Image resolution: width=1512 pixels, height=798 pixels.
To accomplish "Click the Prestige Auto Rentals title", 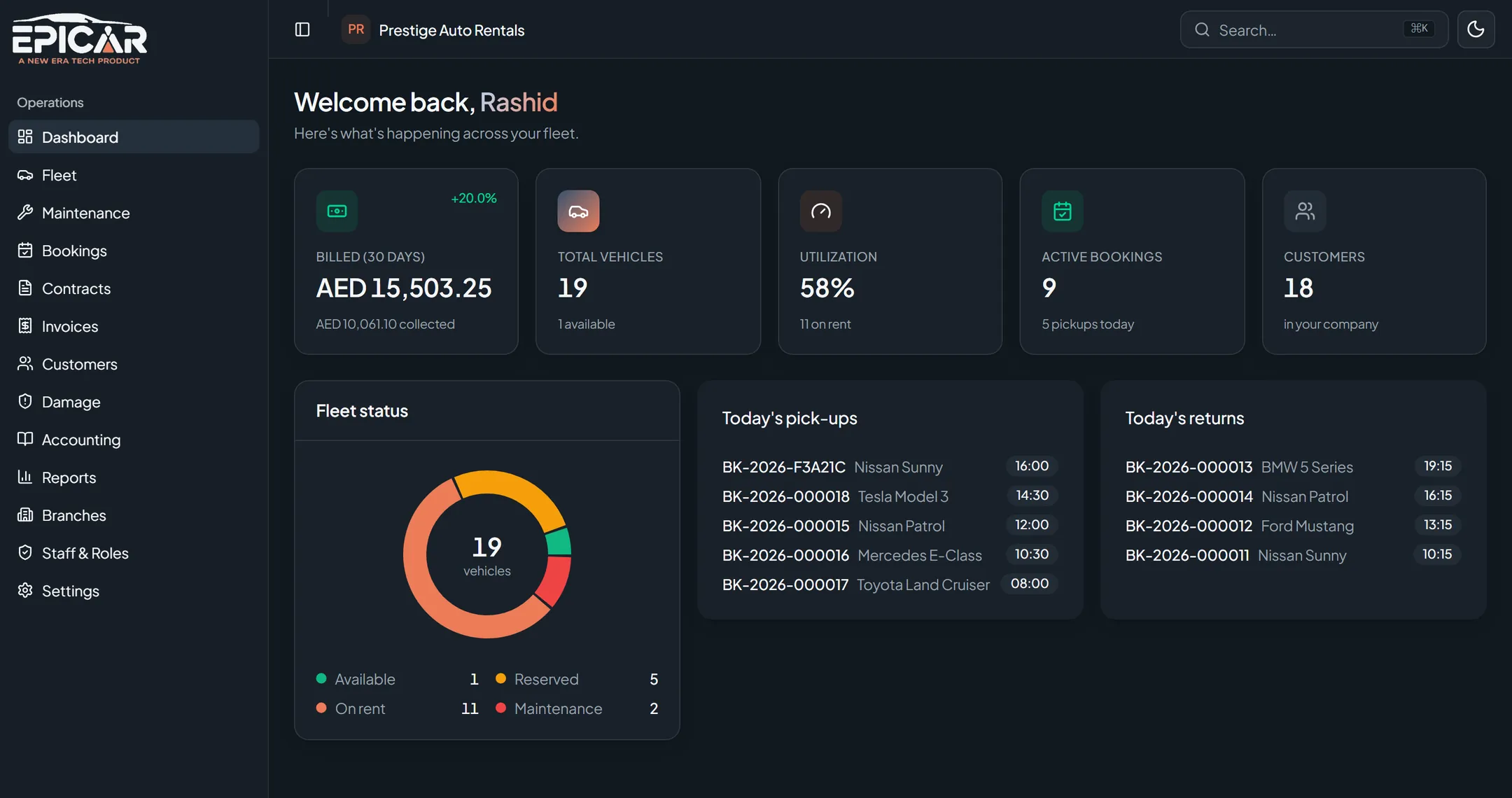I will click(451, 30).
